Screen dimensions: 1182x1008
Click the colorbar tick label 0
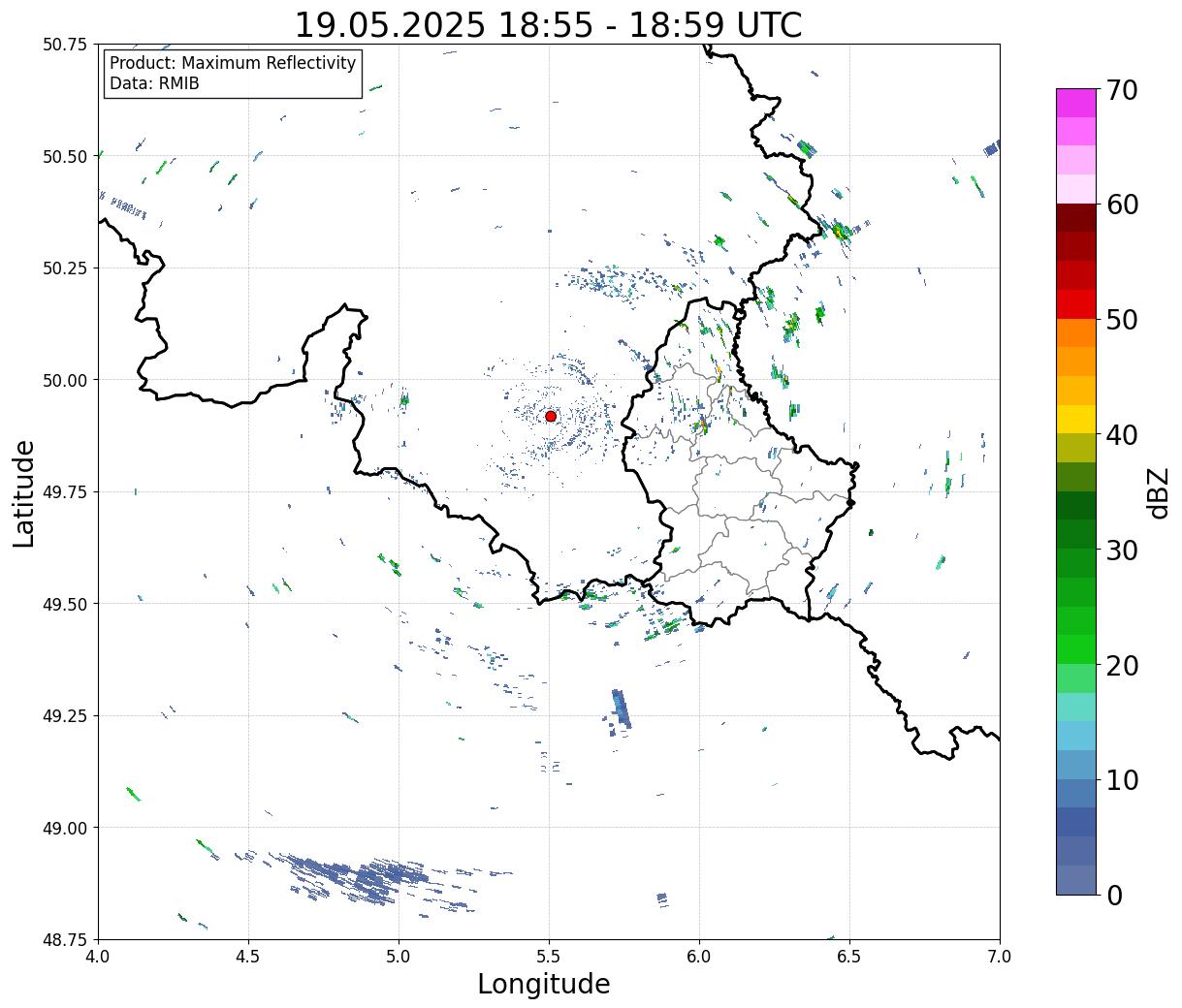[x=1113, y=895]
